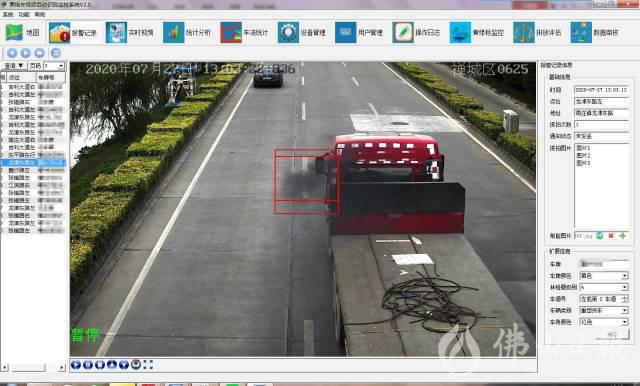
Task: Select the highlighted blue row in record list
Action: tap(33, 162)
